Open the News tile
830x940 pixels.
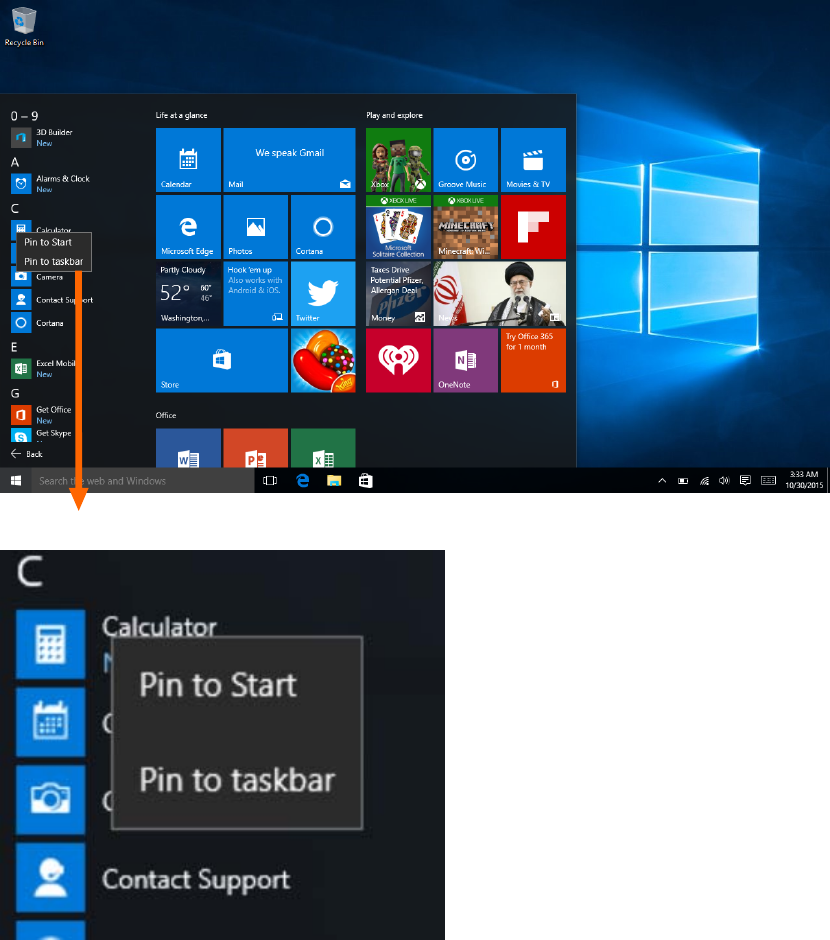[499, 294]
